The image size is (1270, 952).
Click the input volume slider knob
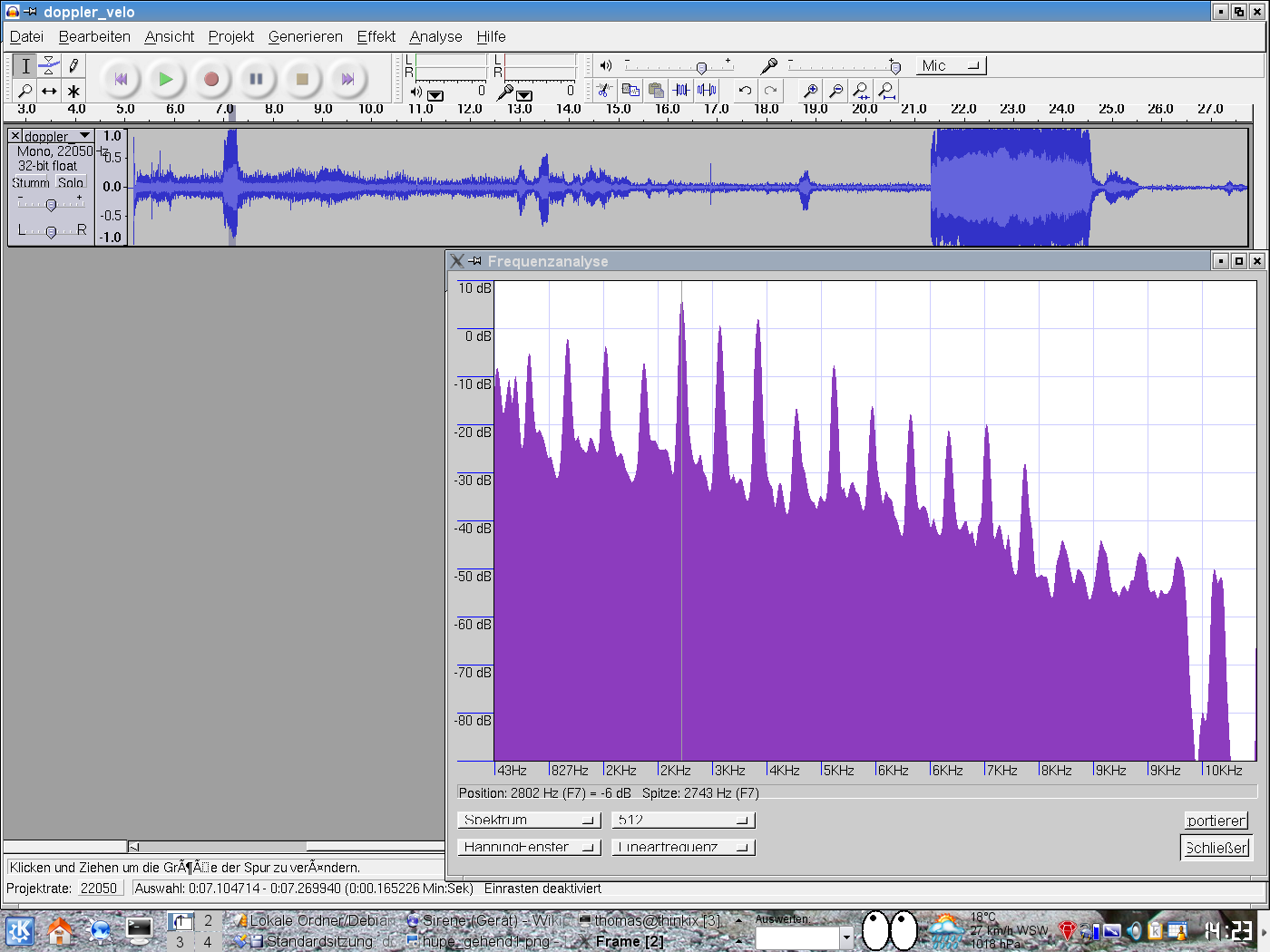point(895,67)
